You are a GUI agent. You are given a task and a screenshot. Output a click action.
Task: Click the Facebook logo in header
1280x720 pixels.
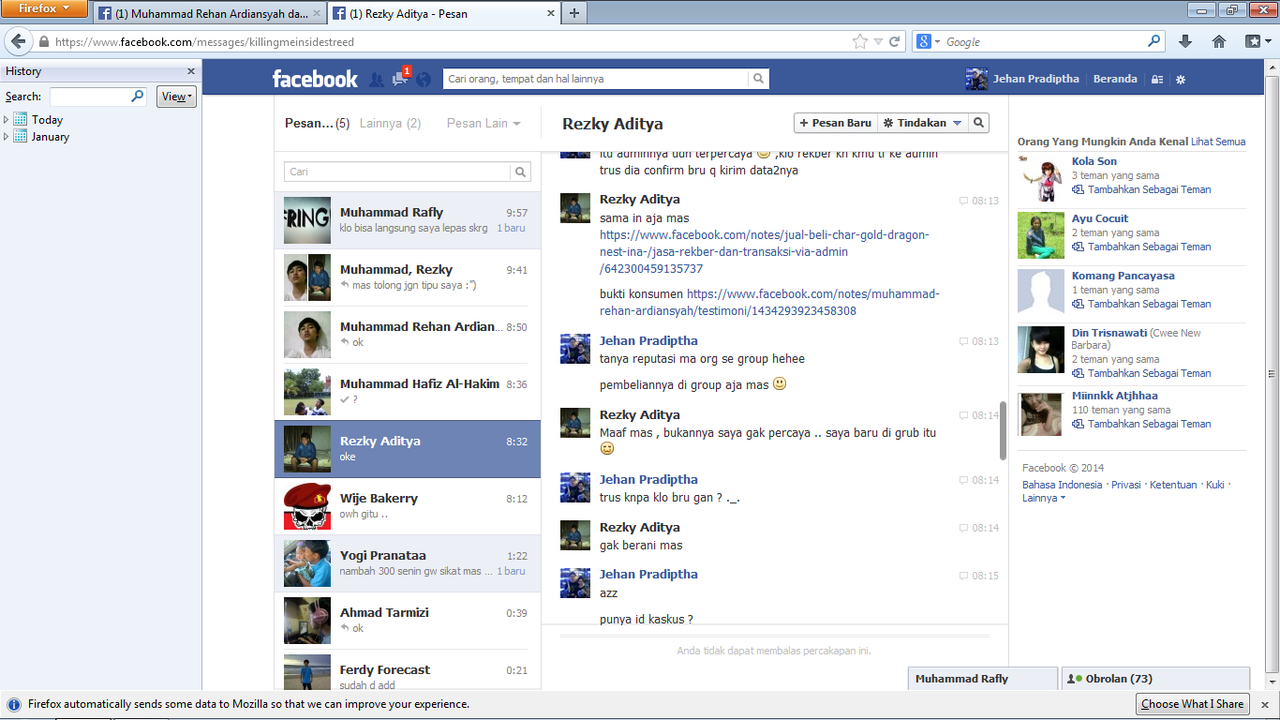point(314,79)
